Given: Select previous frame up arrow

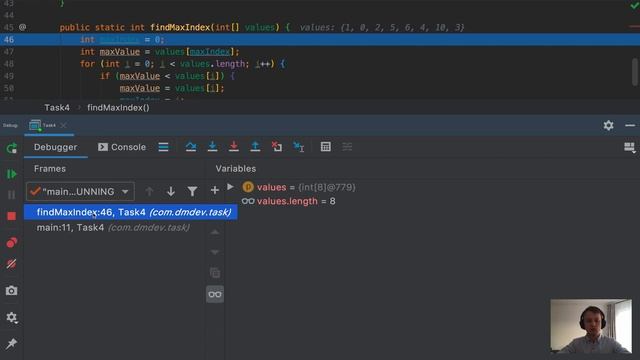Looking at the screenshot, I should click(149, 191).
